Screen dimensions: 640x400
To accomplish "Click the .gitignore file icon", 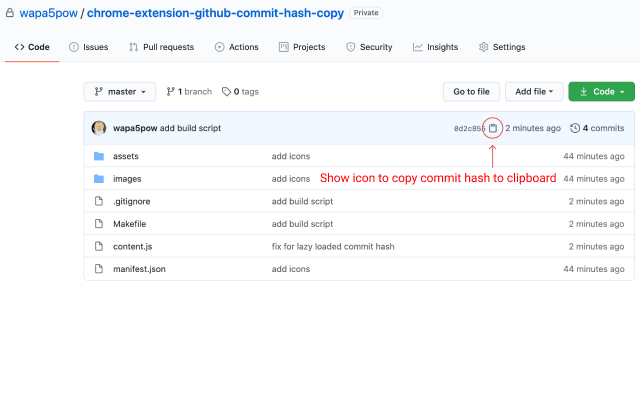I will (99, 201).
